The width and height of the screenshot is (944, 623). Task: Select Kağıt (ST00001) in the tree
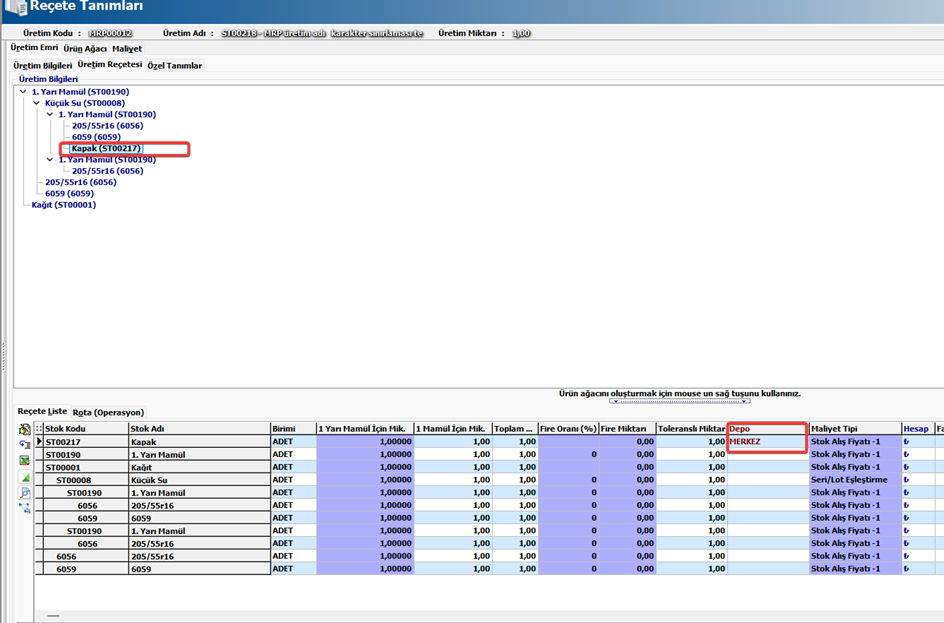click(x=64, y=205)
